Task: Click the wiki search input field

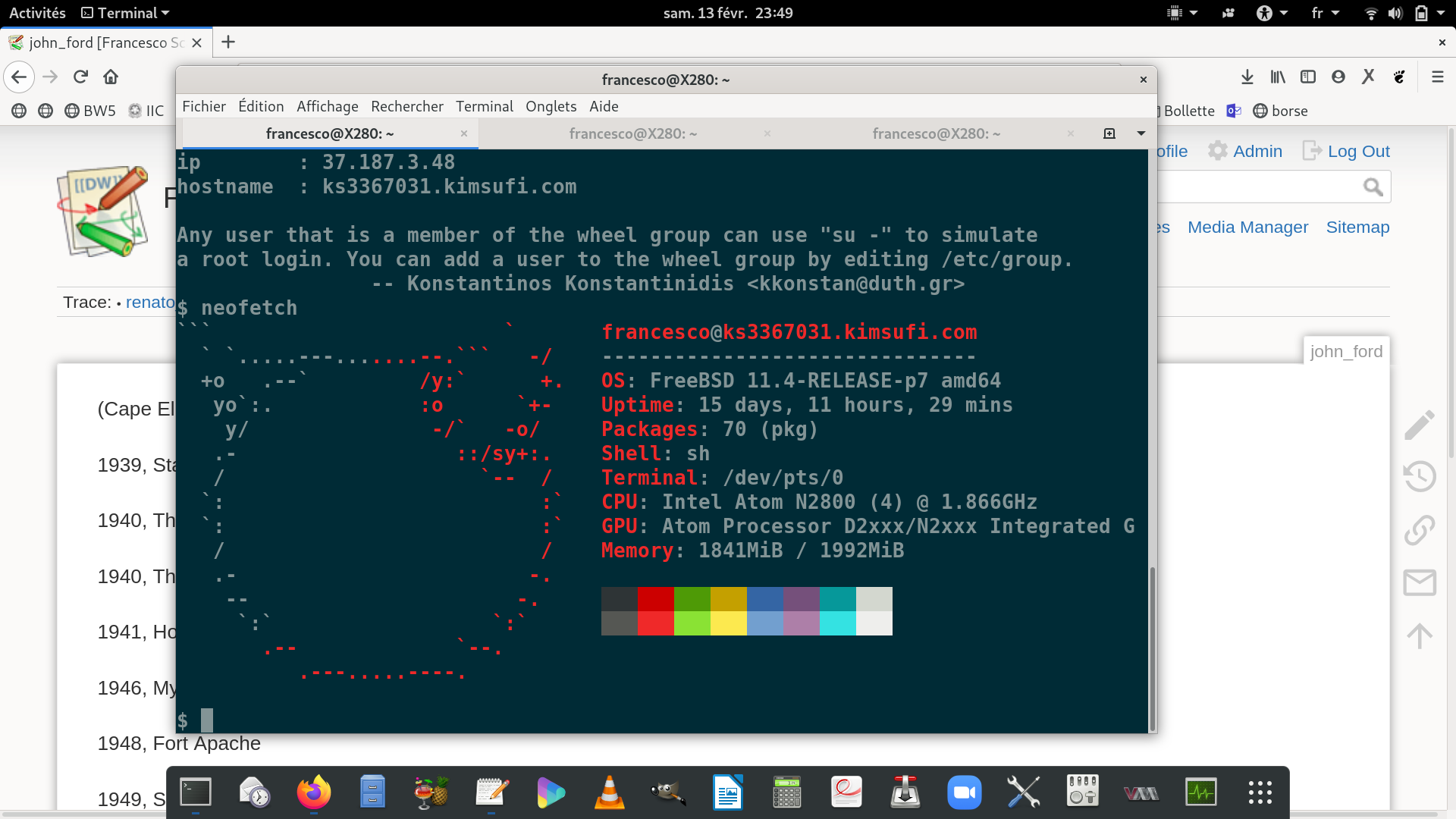Action: point(1259,187)
